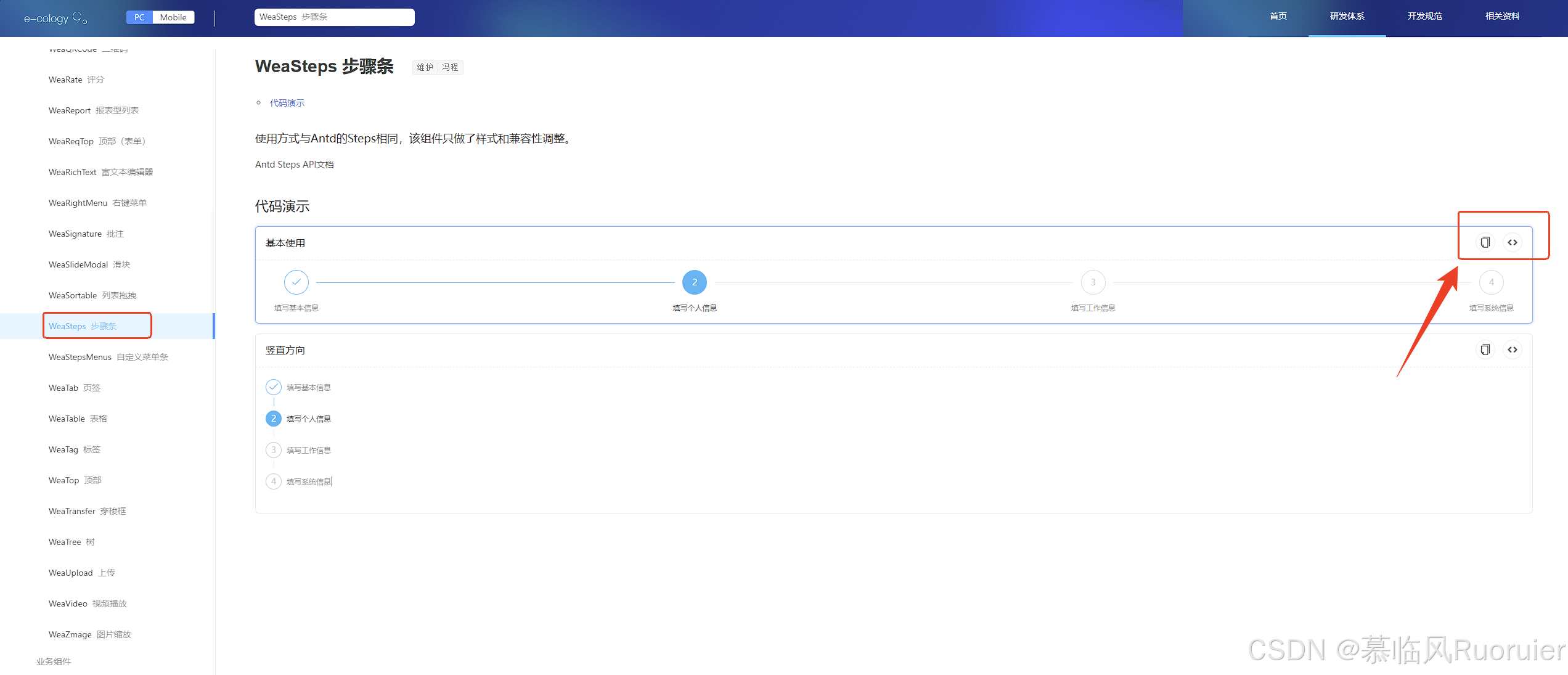This screenshot has height=675, width=1568.
Task: Open the 开发规范 navigation menu
Action: tap(1424, 17)
